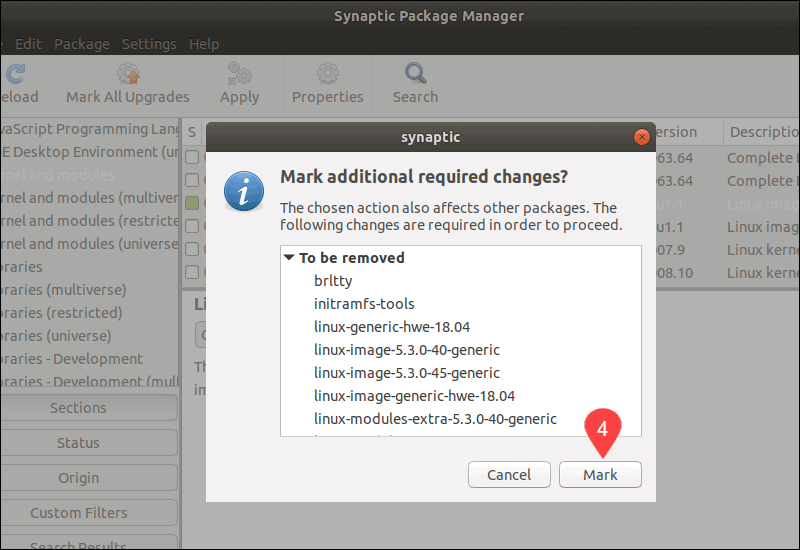This screenshot has height=550, width=800.
Task: Select initramfs-tools in the list
Action: [364, 304]
